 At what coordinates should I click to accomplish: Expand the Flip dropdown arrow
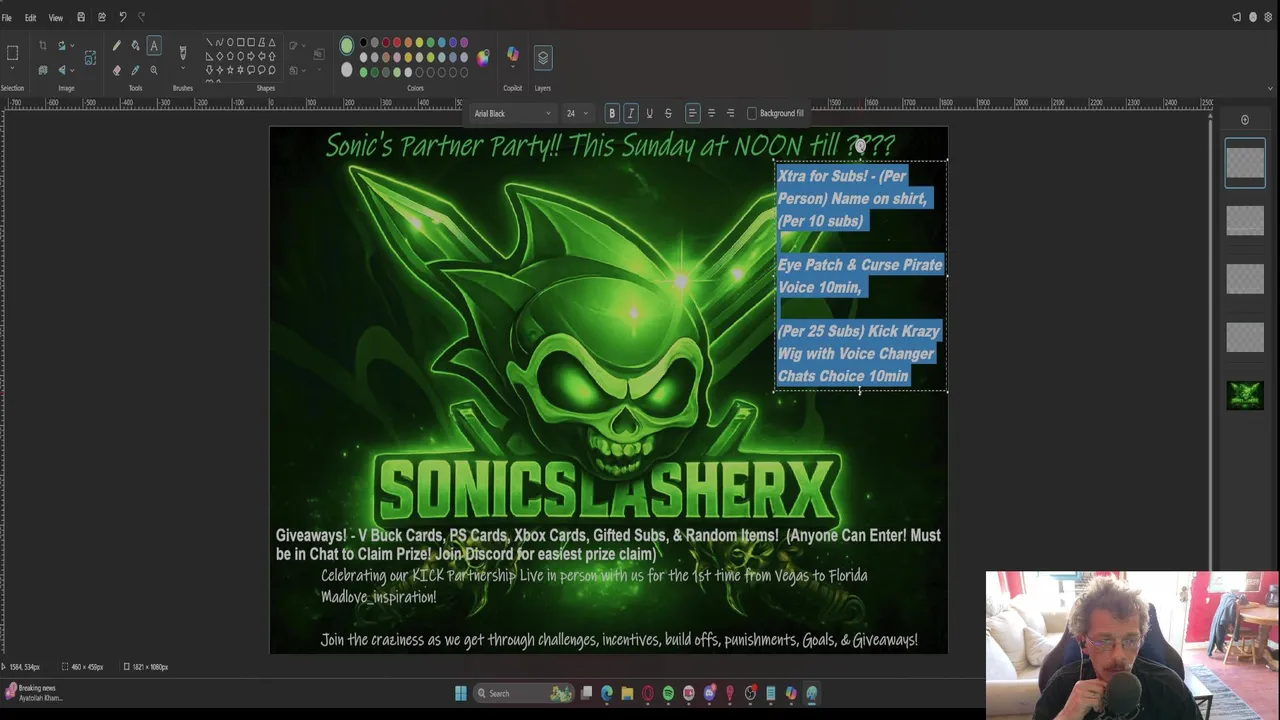pos(72,70)
